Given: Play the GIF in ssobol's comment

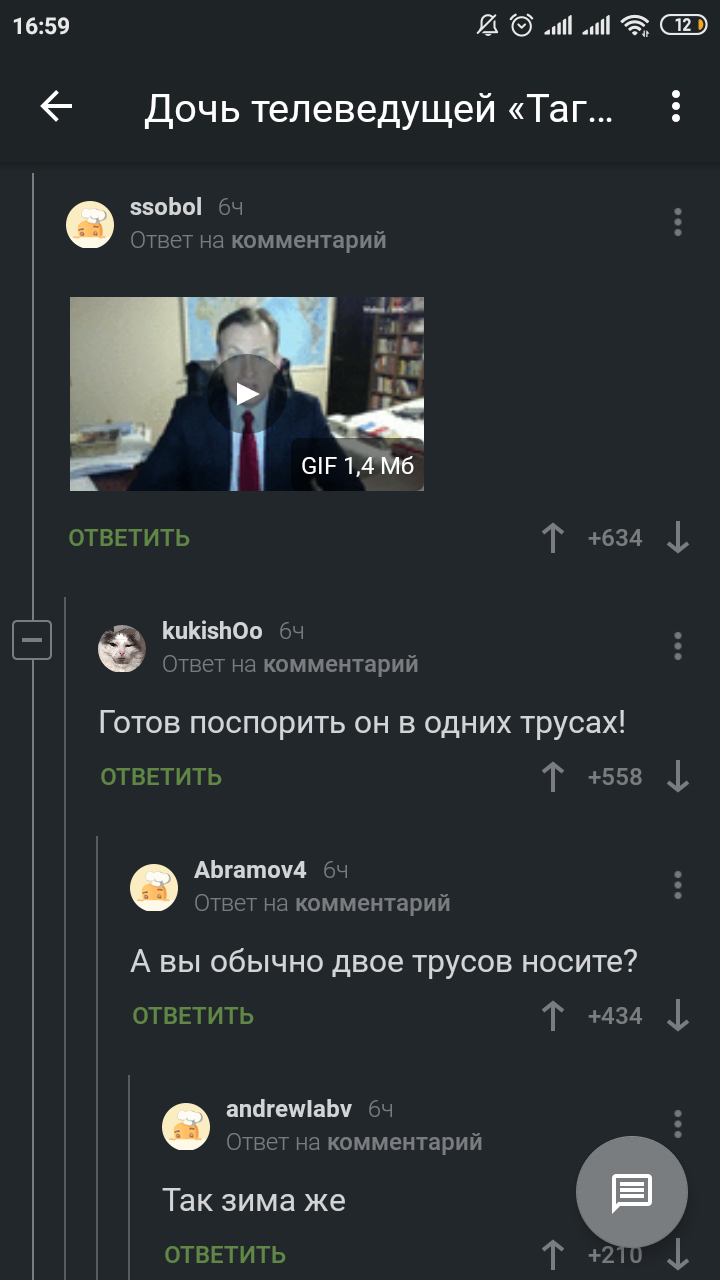Looking at the screenshot, I should click(247, 394).
